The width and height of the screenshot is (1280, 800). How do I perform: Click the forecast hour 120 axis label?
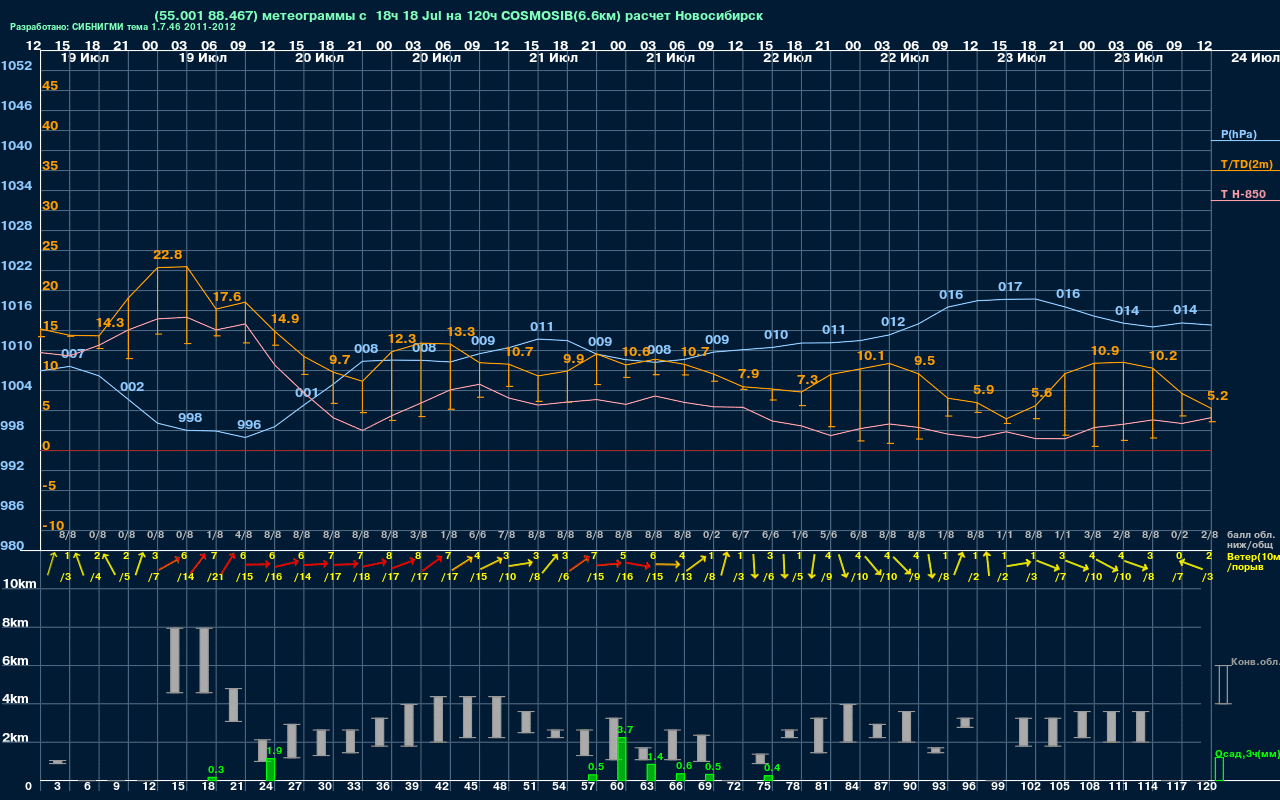(1207, 787)
